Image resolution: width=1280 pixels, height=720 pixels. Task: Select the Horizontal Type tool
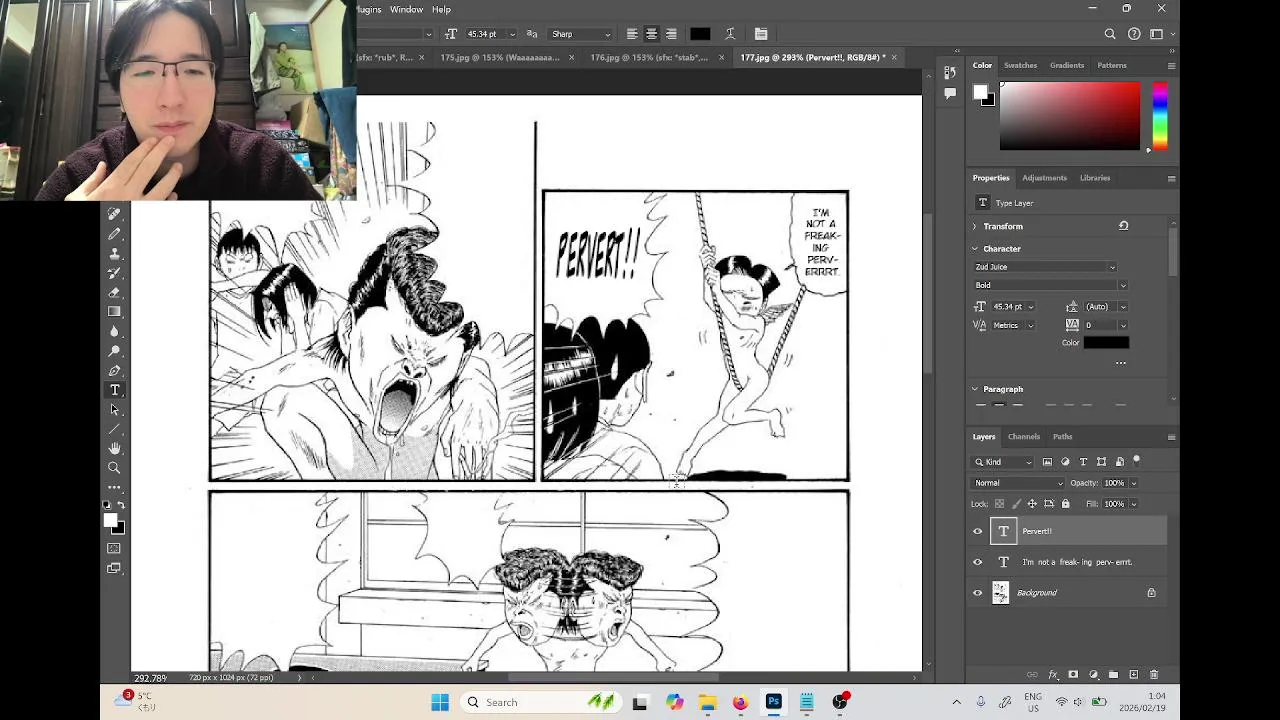click(114, 390)
